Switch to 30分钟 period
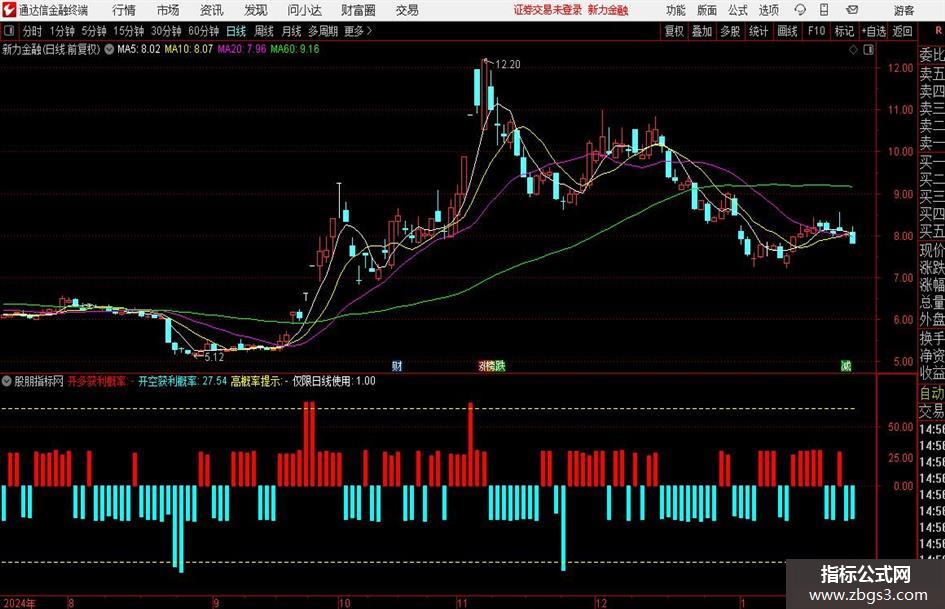The image size is (945, 609). tap(166, 31)
